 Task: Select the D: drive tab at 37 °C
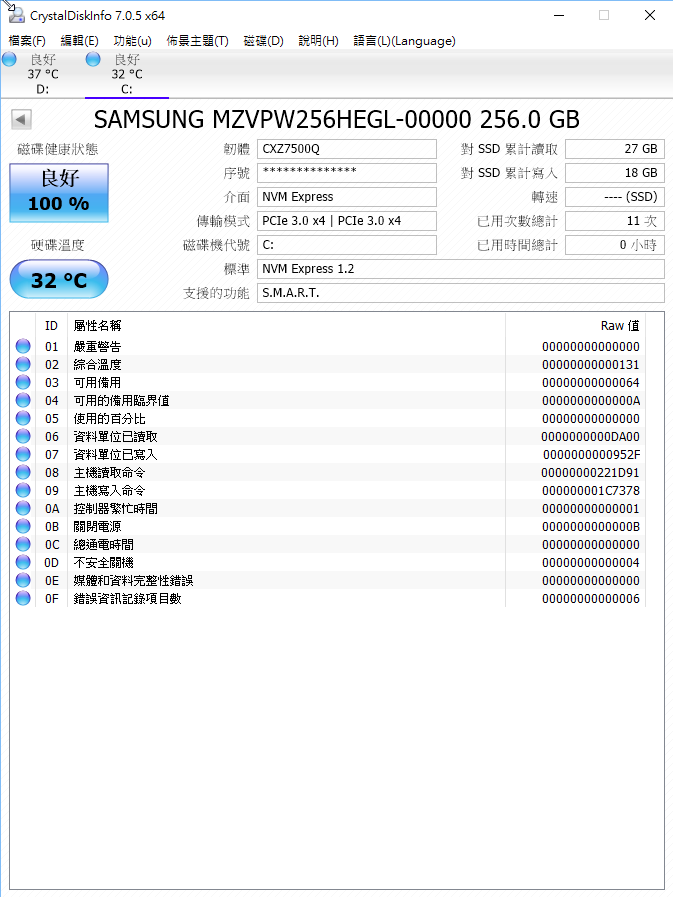coord(43,75)
